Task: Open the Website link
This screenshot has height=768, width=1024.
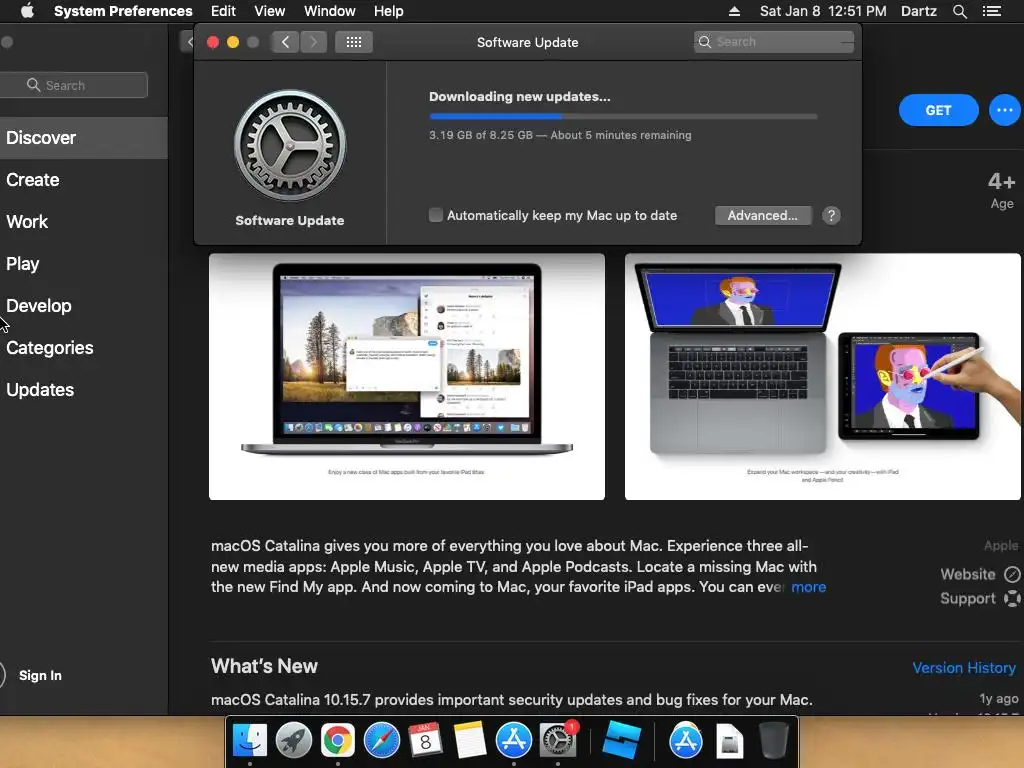Action: click(x=968, y=574)
